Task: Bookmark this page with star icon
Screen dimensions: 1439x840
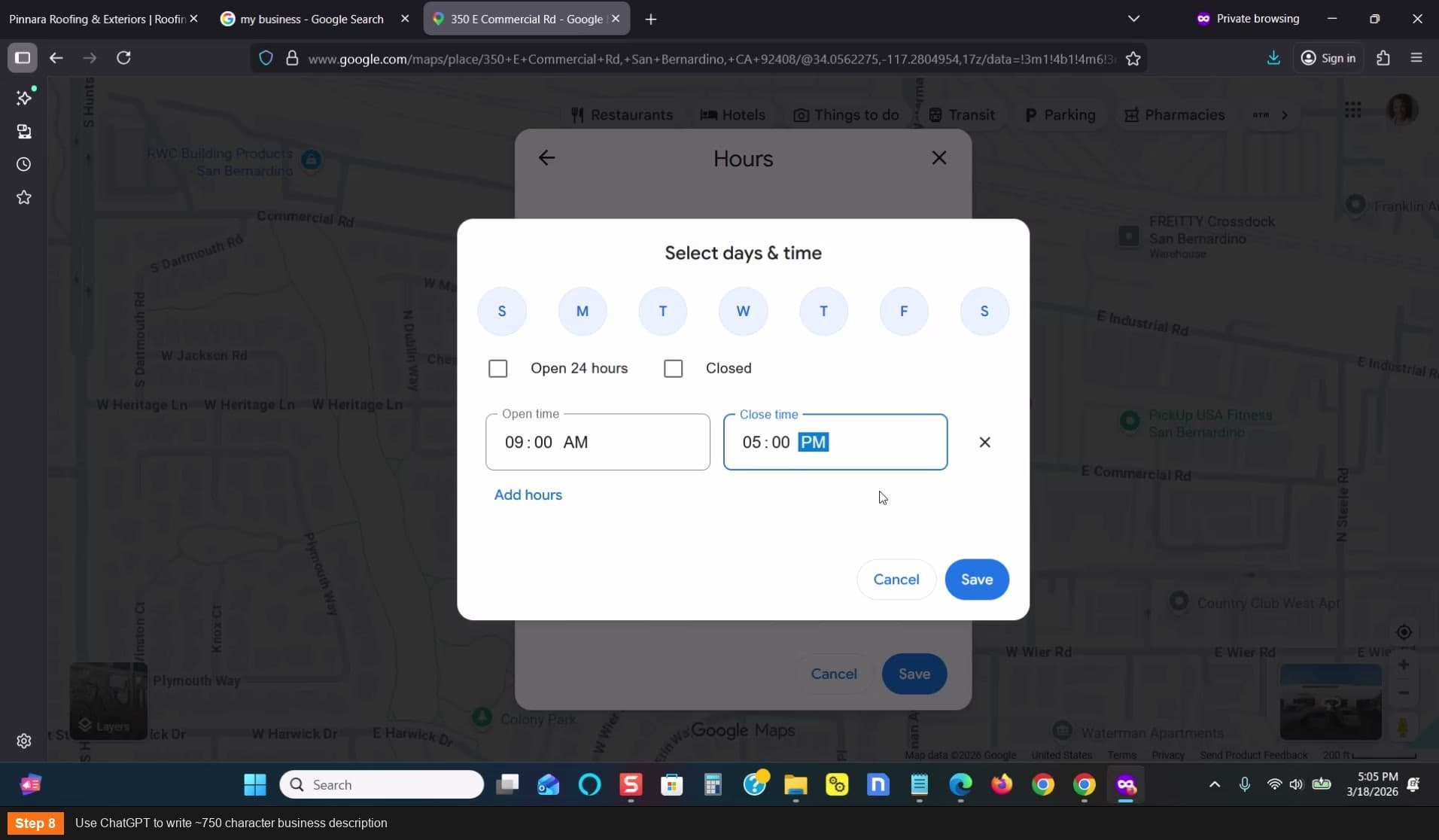Action: (1133, 59)
